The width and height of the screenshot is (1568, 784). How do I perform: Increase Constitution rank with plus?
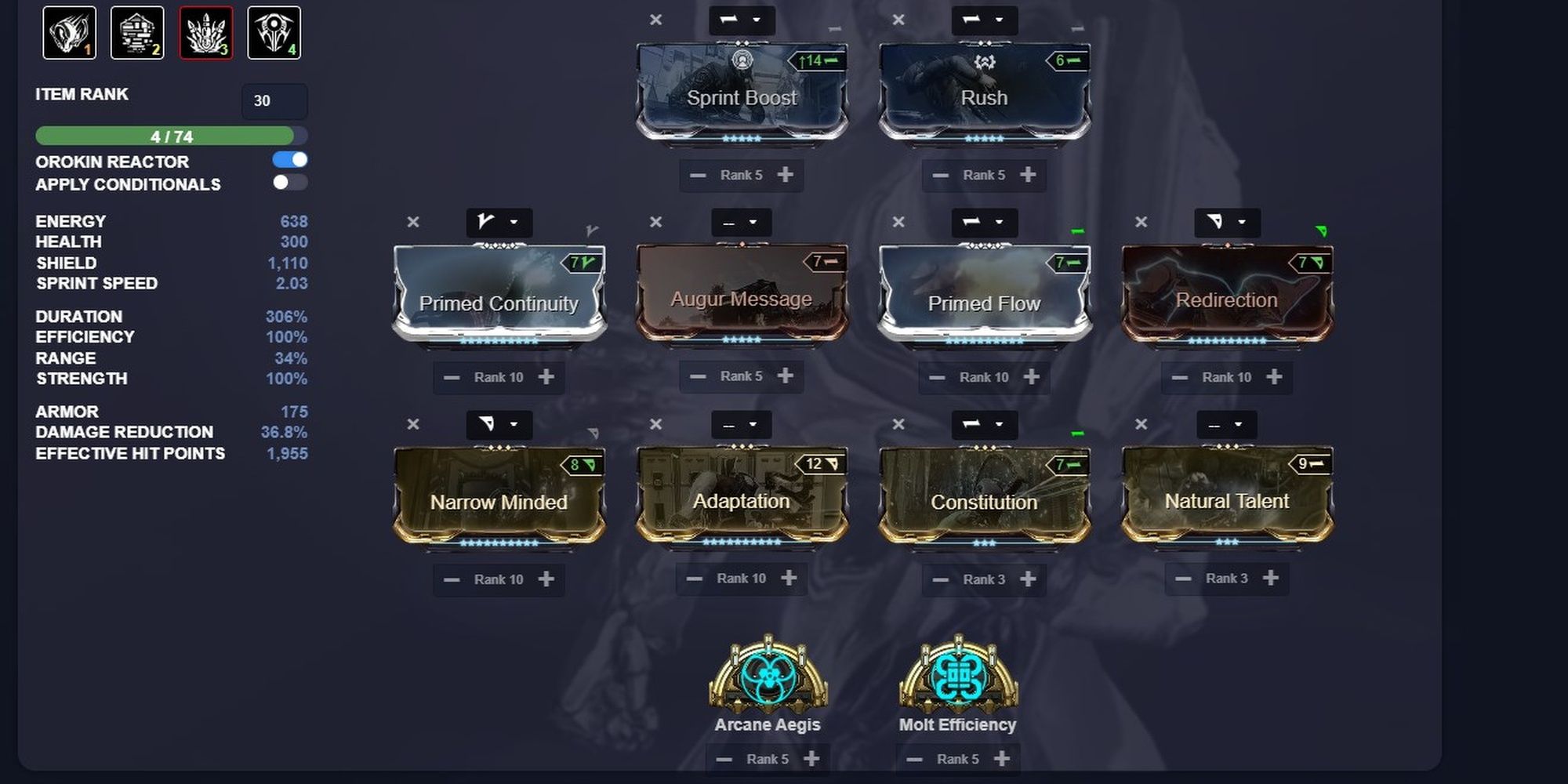[1028, 579]
